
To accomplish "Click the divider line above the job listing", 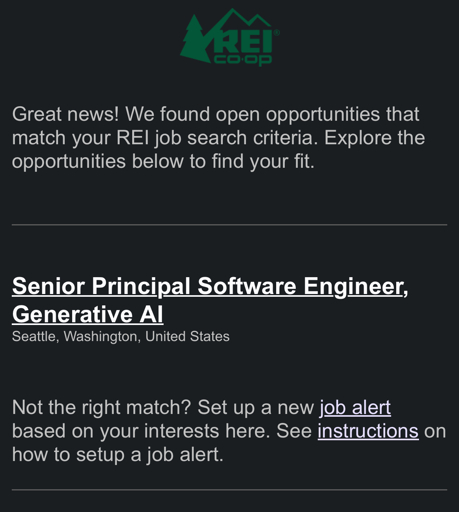I will (x=229, y=225).
